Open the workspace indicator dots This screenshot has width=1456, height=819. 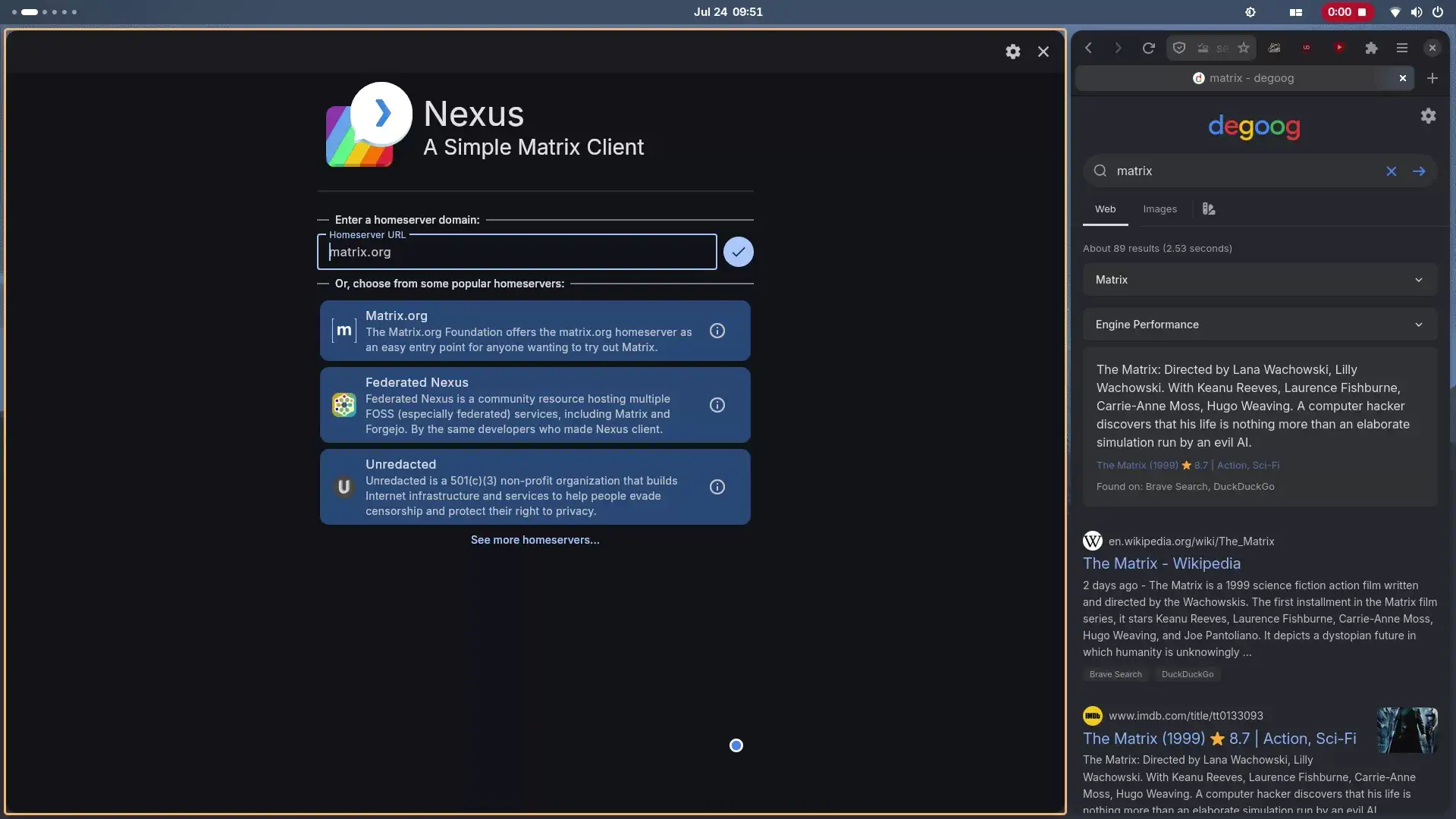tap(45, 12)
